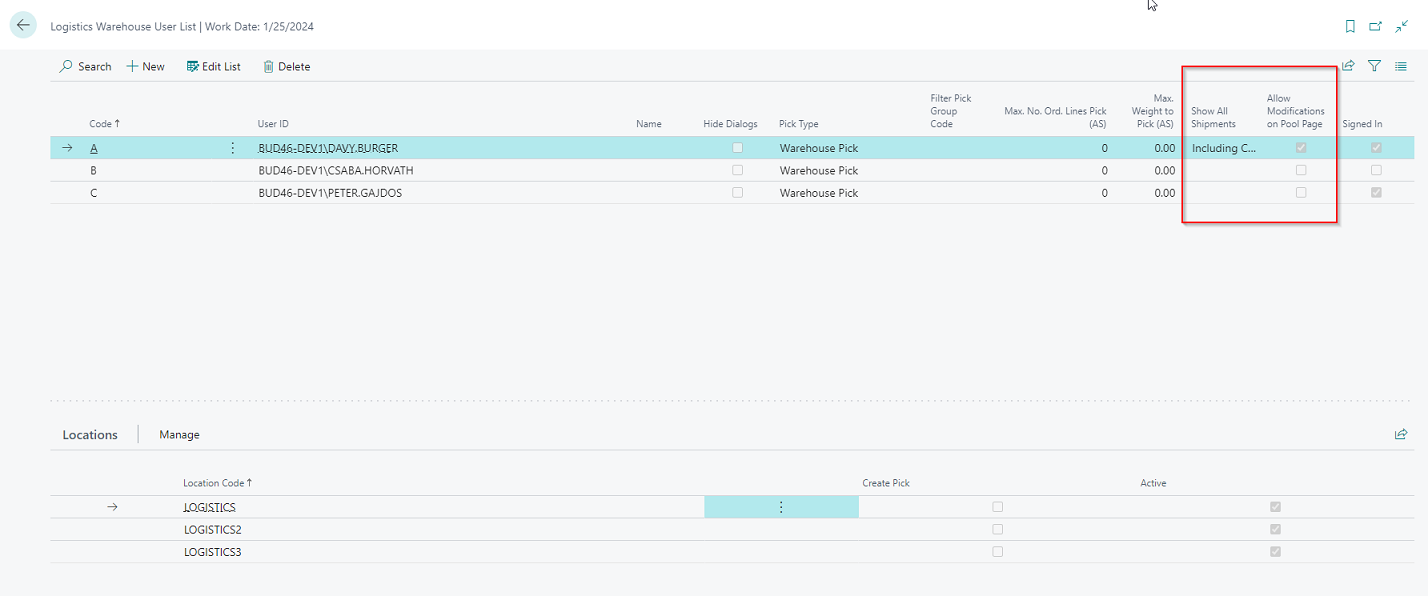The height and width of the screenshot is (596, 1428).
Task: Open LOGISTICS row more options menu
Action: point(781,507)
